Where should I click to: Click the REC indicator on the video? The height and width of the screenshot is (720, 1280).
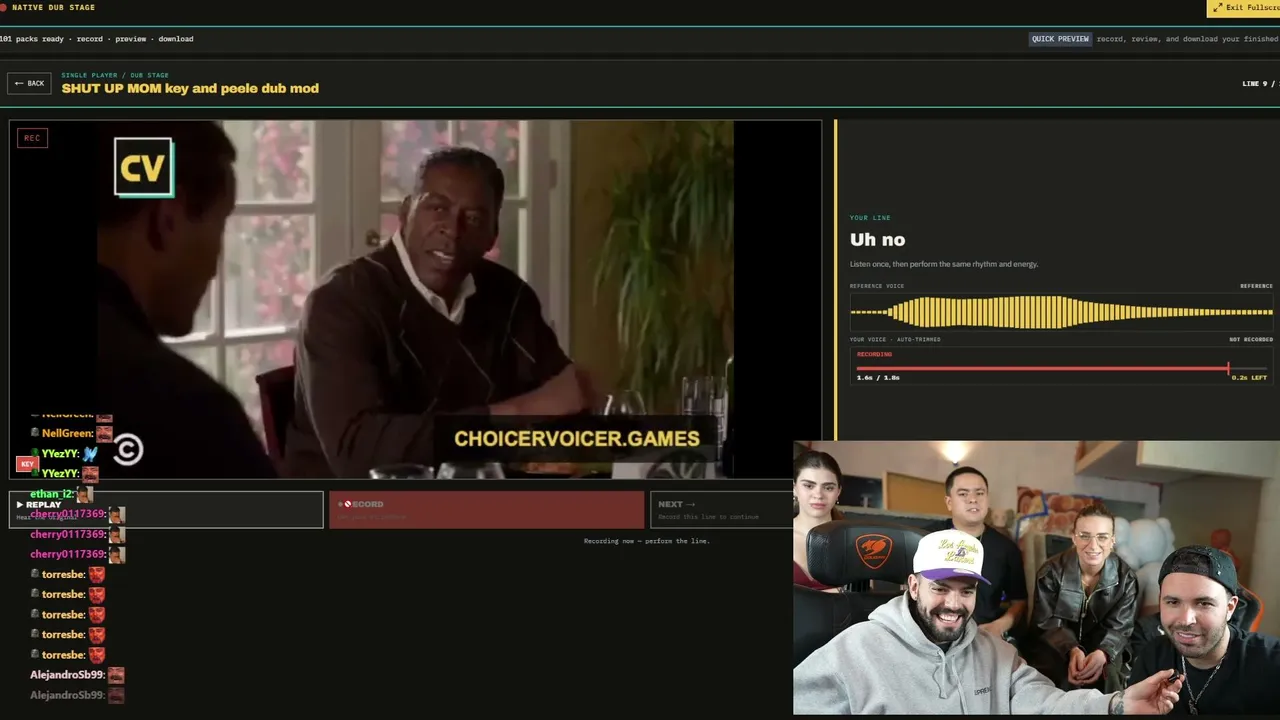(32, 138)
